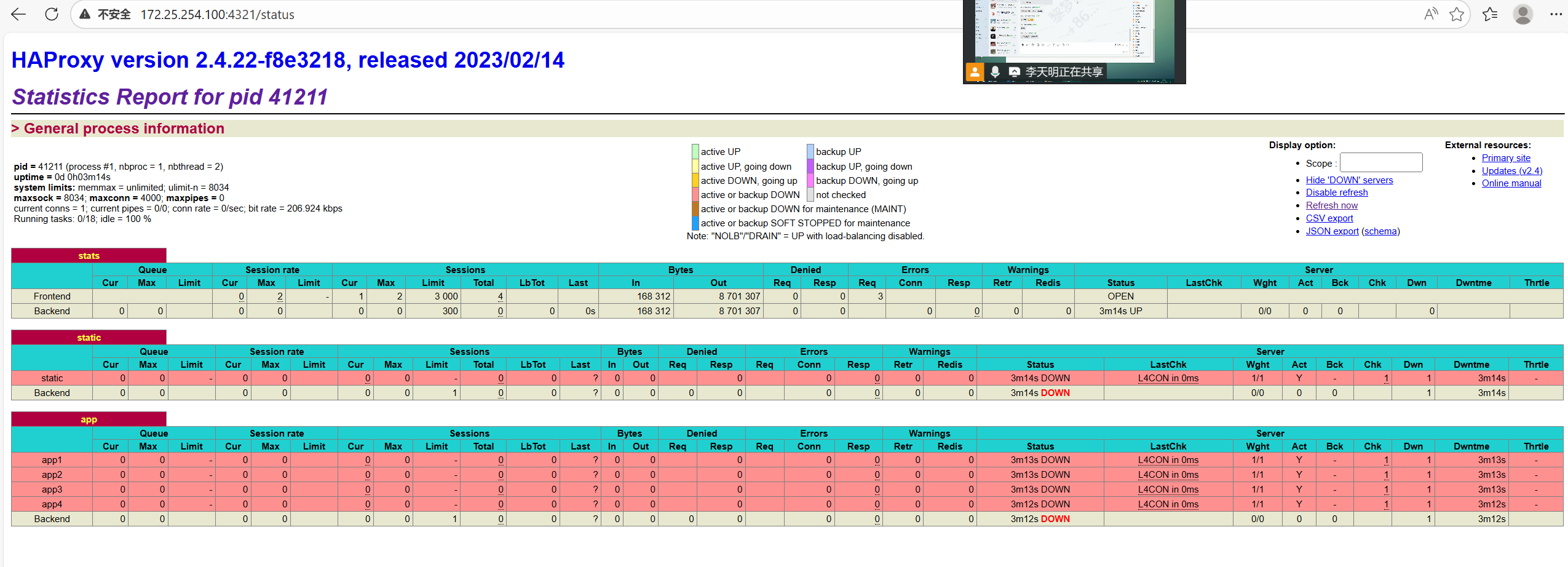The image size is (1568, 567).
Task: Focus the Scope input field
Action: point(1381,163)
